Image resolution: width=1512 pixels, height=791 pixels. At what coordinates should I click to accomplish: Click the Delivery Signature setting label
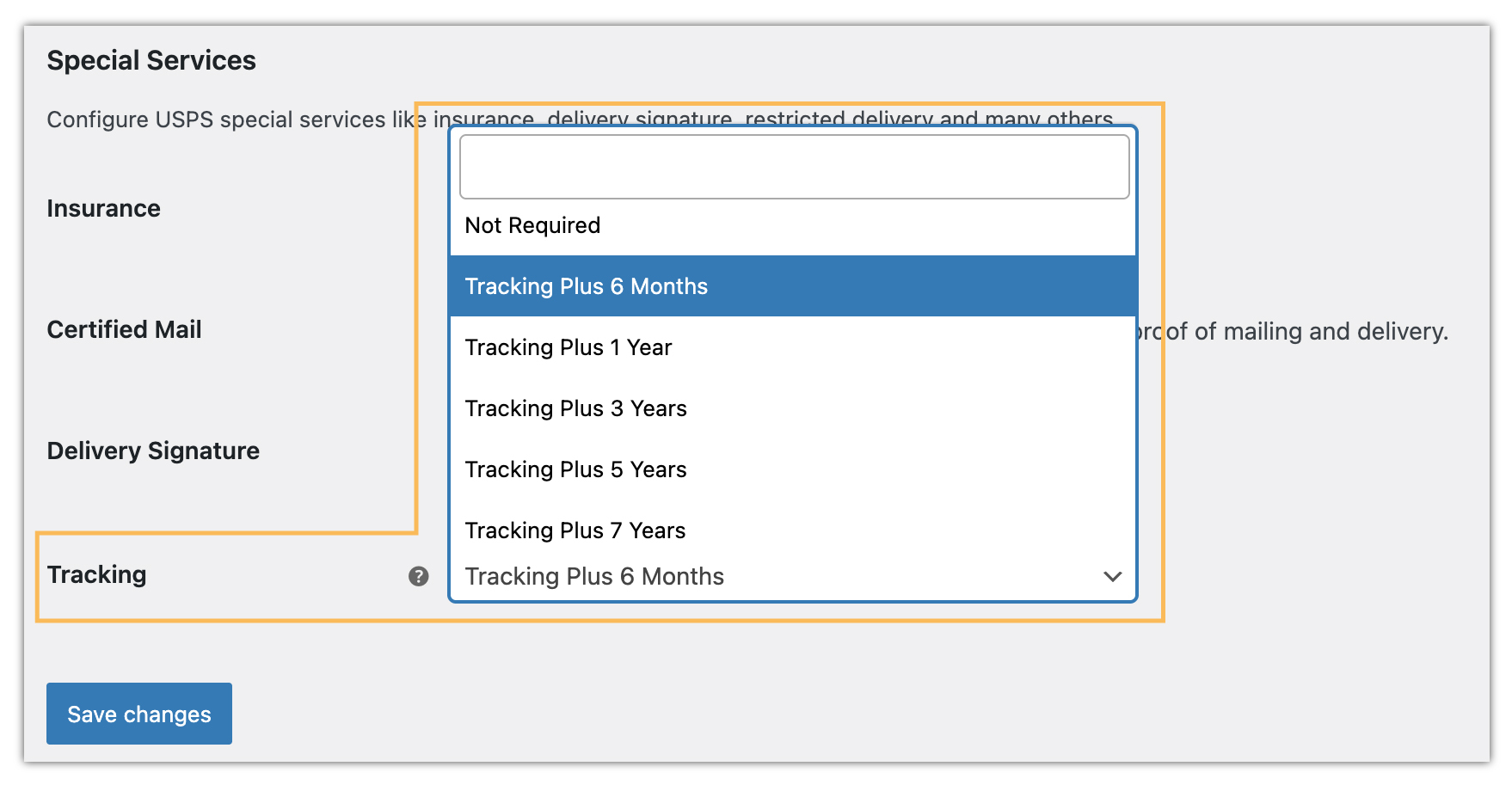coord(153,451)
